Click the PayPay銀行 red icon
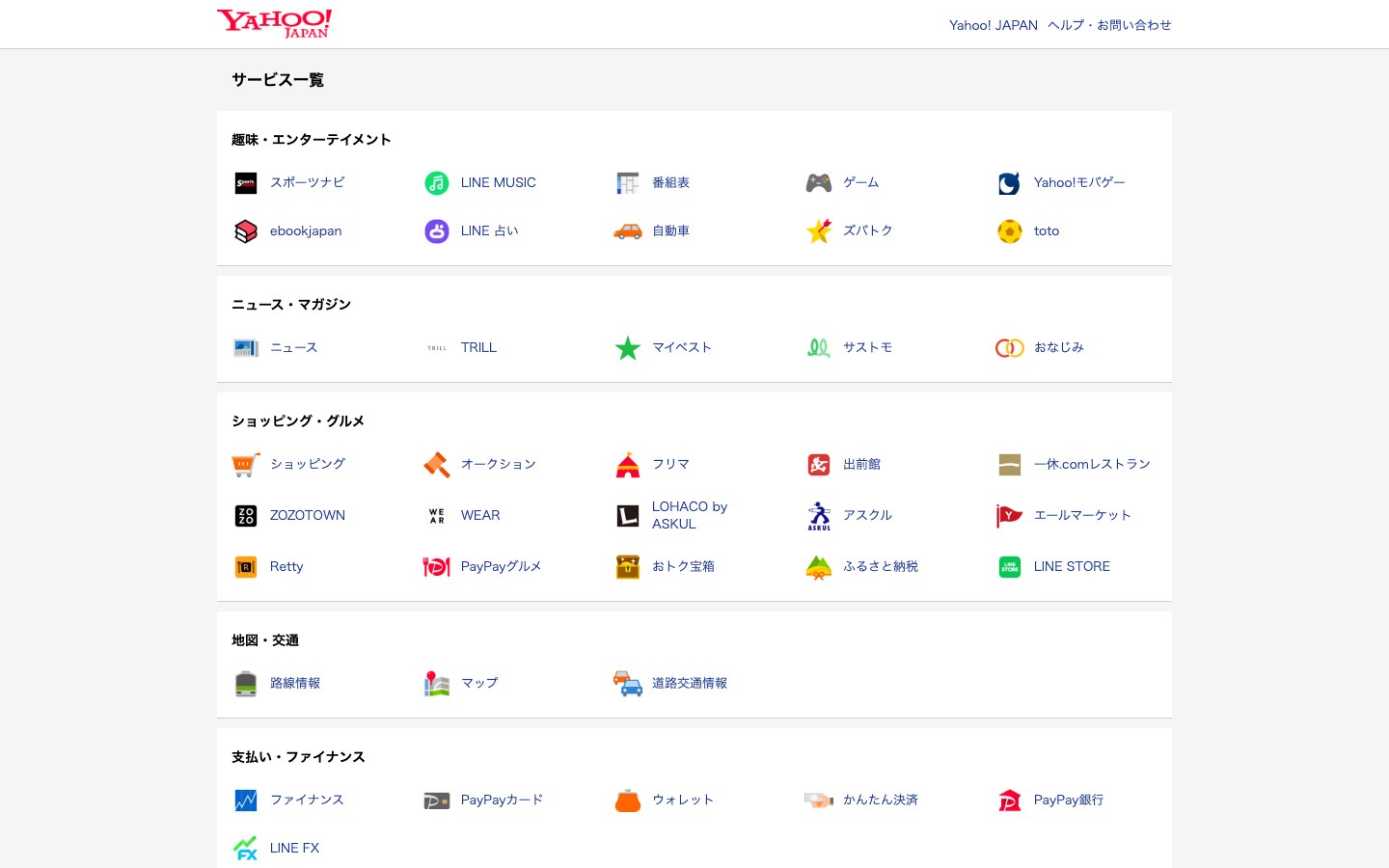 [x=1010, y=800]
